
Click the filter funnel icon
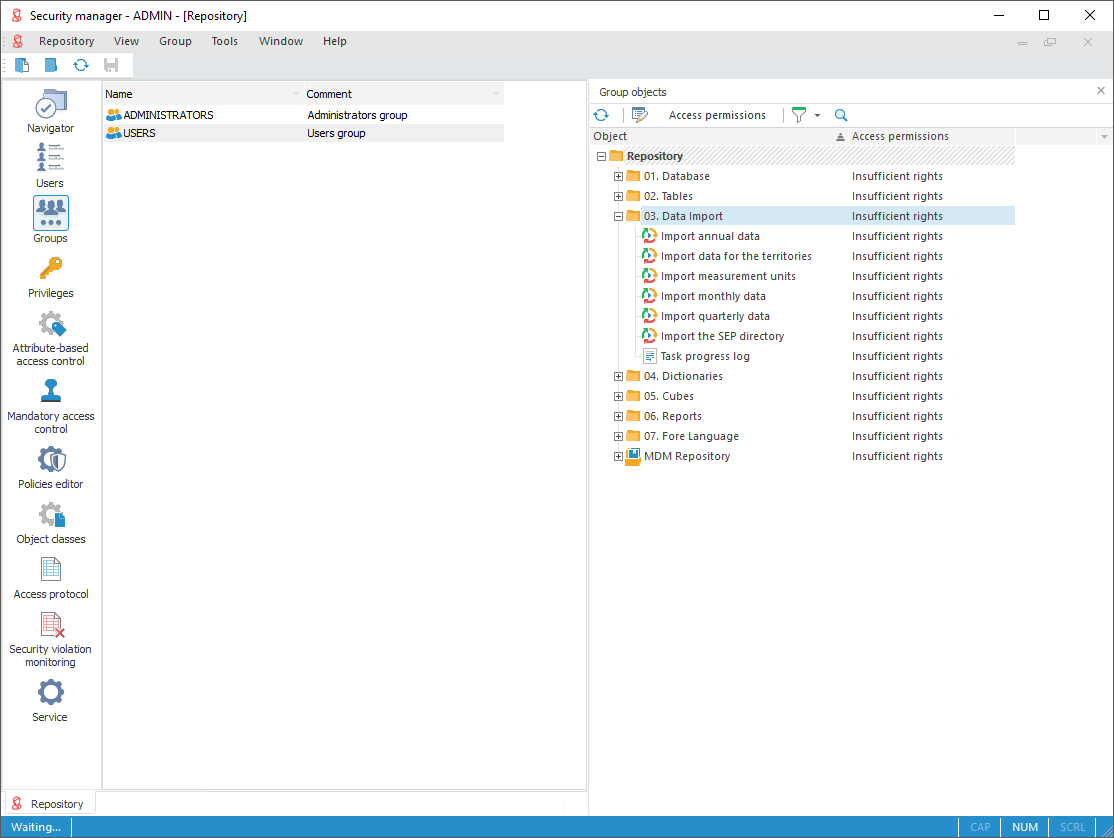point(799,115)
